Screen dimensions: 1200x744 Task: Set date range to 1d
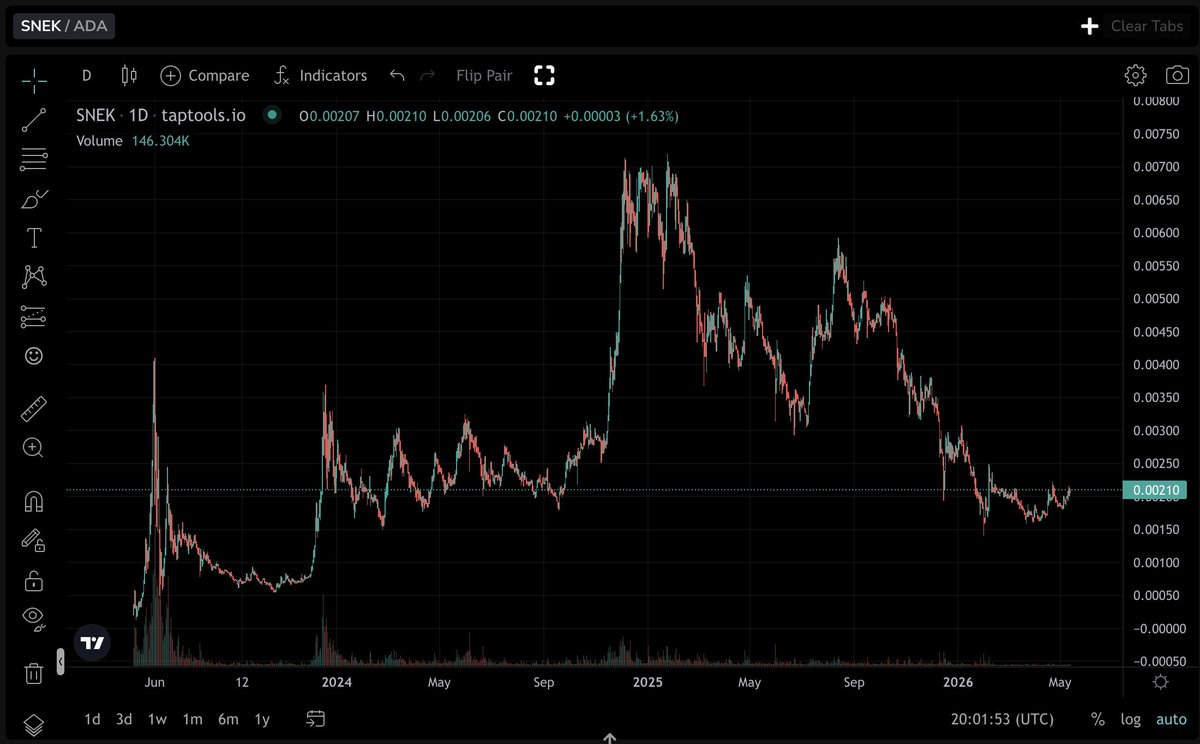point(92,719)
